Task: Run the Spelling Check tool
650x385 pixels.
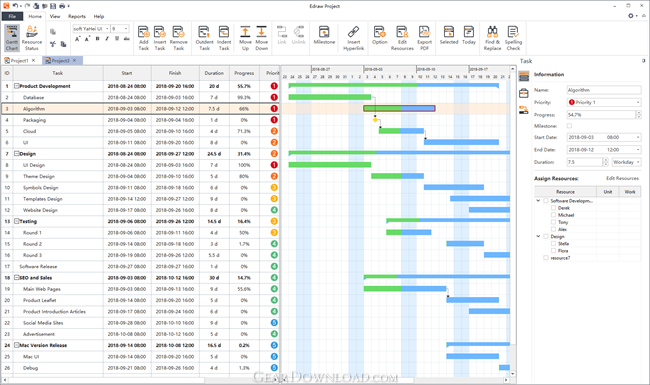Action: [x=513, y=38]
